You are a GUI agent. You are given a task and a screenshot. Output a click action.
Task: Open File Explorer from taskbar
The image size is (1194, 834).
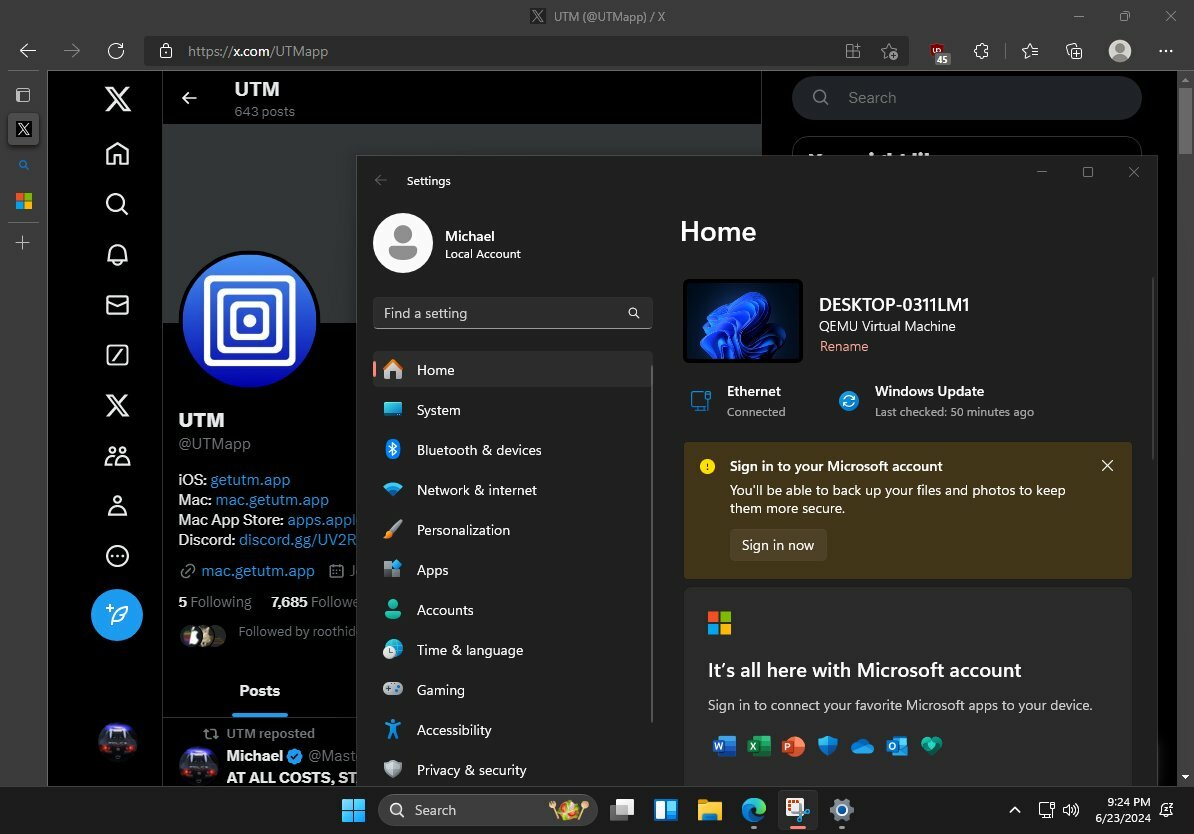tap(710, 810)
